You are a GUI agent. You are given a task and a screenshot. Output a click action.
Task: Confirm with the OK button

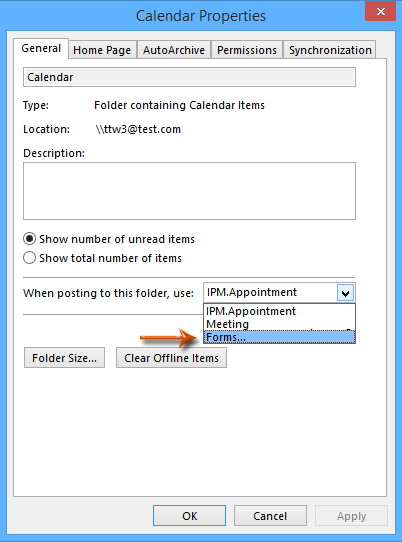pyautogui.click(x=189, y=516)
